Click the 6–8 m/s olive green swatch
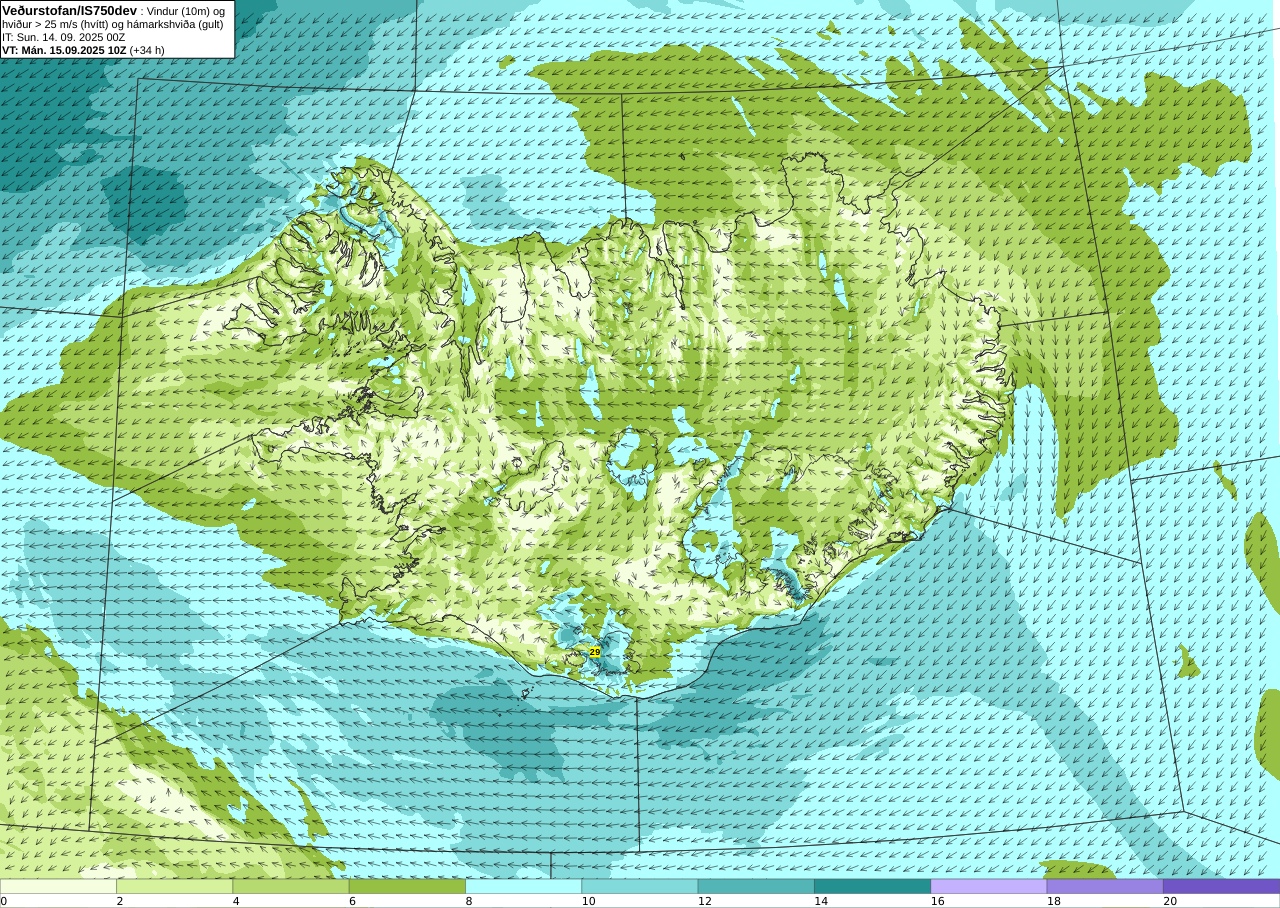This screenshot has width=1280, height=908. (407, 886)
